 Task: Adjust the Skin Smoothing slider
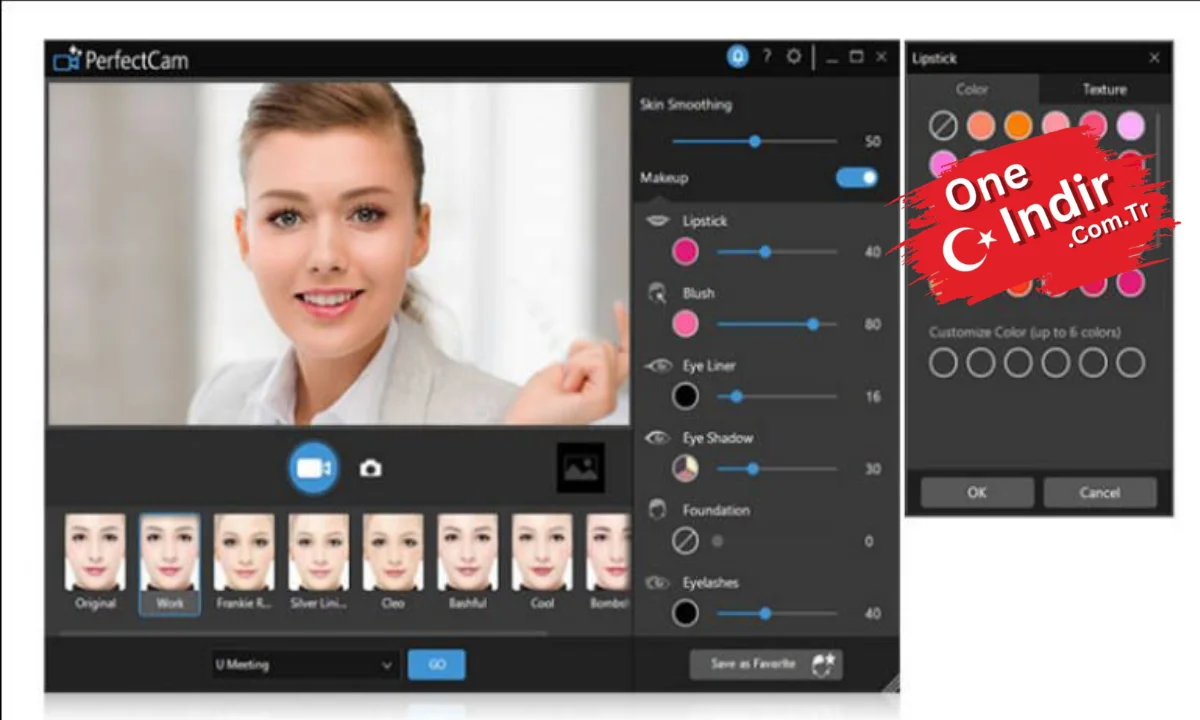pos(757,141)
